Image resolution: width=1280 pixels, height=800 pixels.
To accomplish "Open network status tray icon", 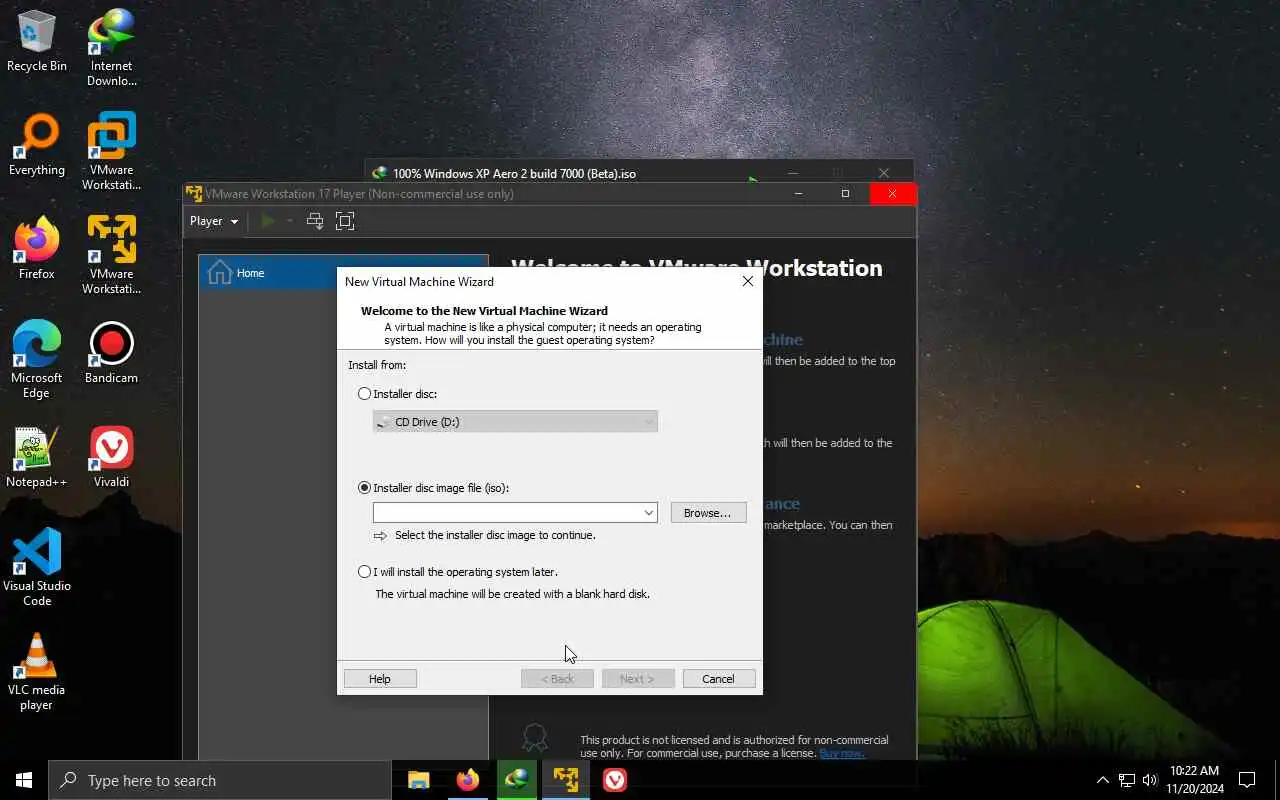I will (x=1126, y=780).
